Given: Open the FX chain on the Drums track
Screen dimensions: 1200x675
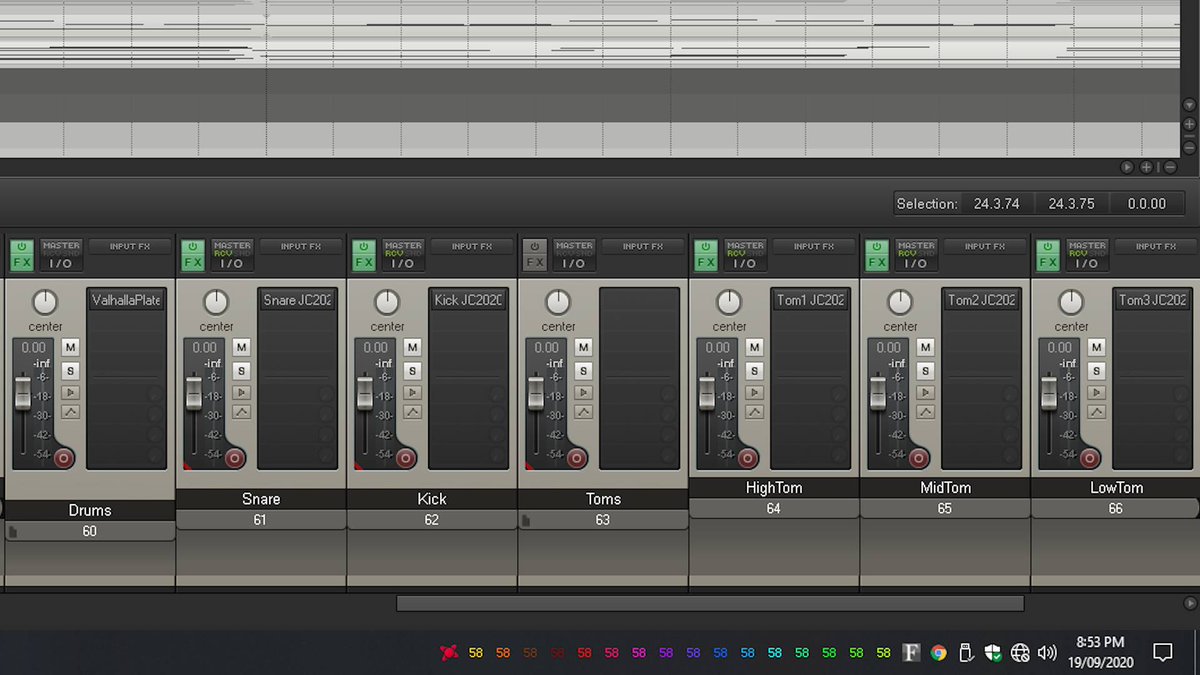Looking at the screenshot, I should click(x=22, y=255).
